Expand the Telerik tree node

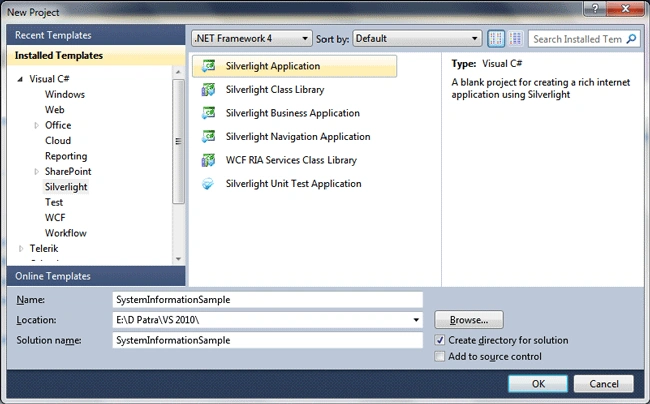[x=21, y=249]
